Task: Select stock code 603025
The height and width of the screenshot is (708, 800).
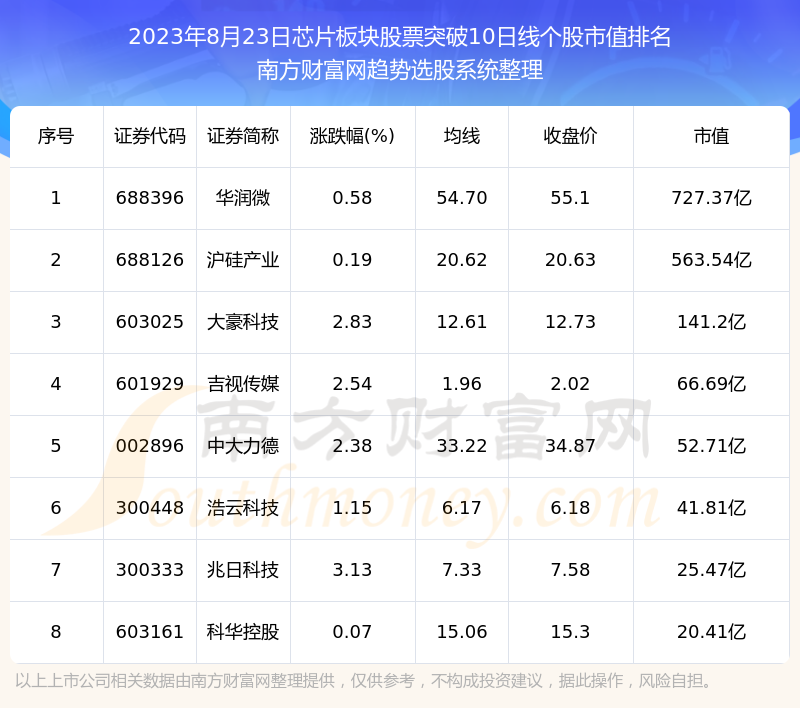Action: tap(149, 322)
